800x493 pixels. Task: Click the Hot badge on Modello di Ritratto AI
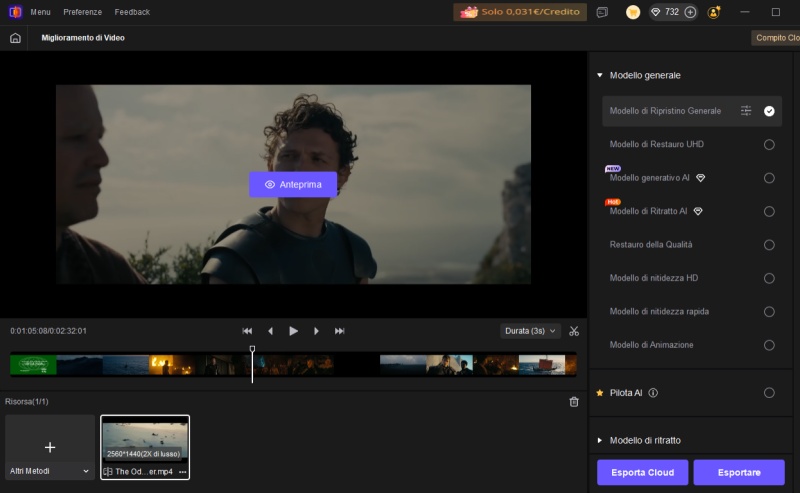coord(613,202)
